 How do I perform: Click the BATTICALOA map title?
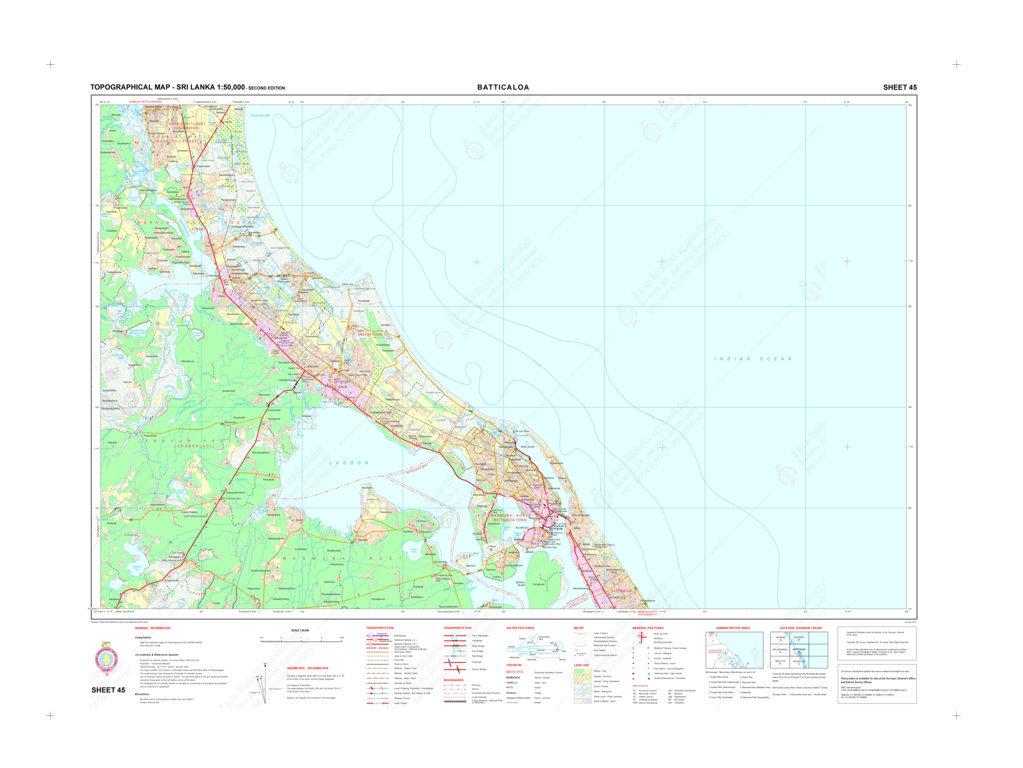pos(502,87)
